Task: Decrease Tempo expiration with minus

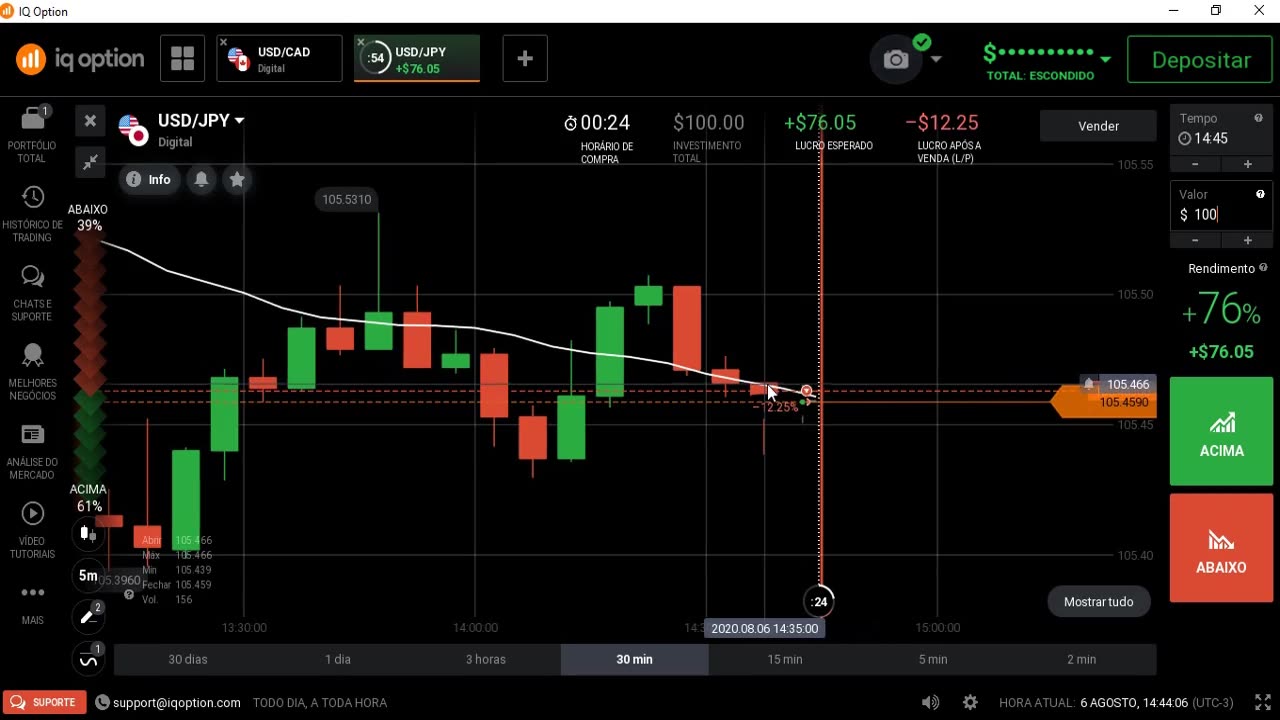Action: coord(1195,164)
